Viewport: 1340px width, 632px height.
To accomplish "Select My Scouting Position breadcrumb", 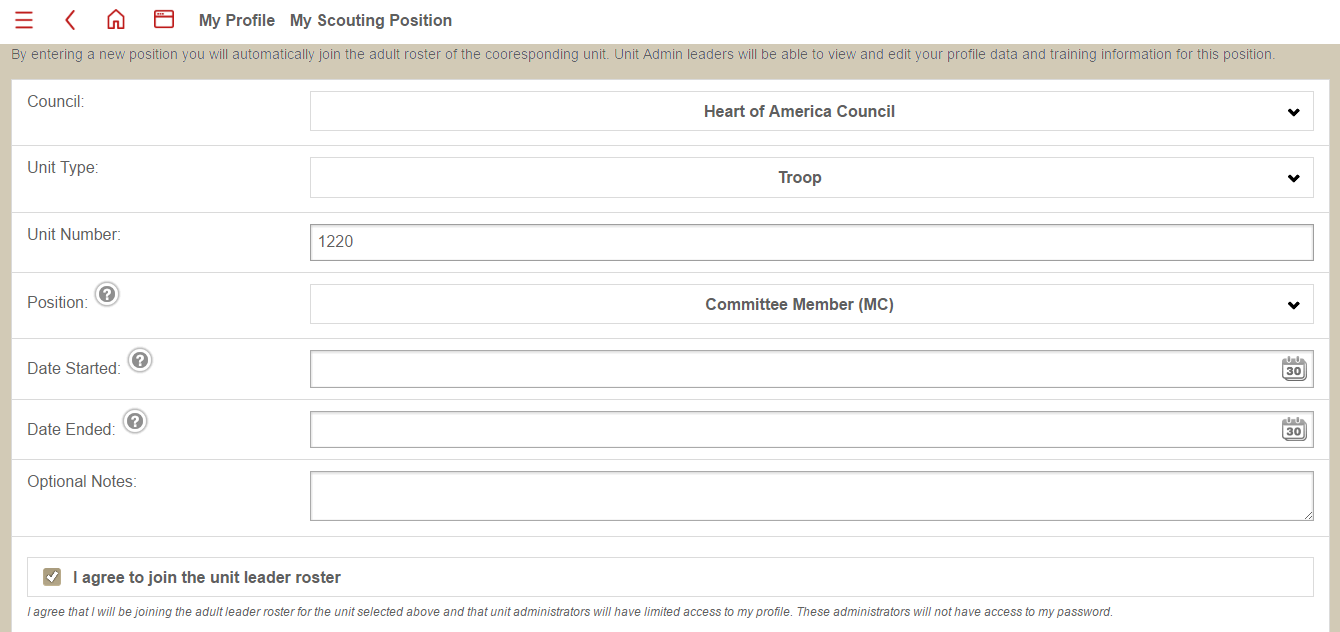I will [371, 20].
